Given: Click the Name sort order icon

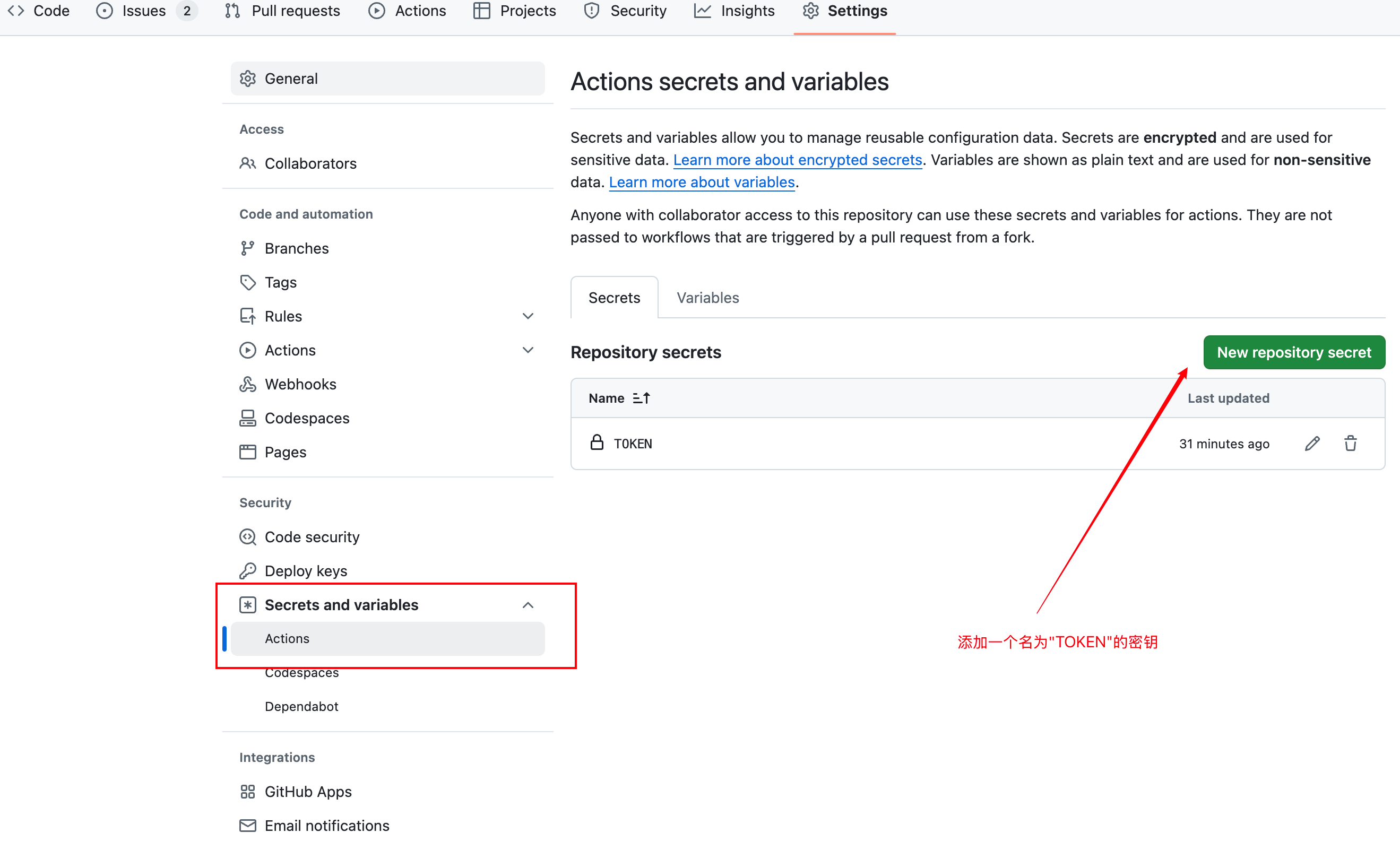Looking at the screenshot, I should 642,398.
